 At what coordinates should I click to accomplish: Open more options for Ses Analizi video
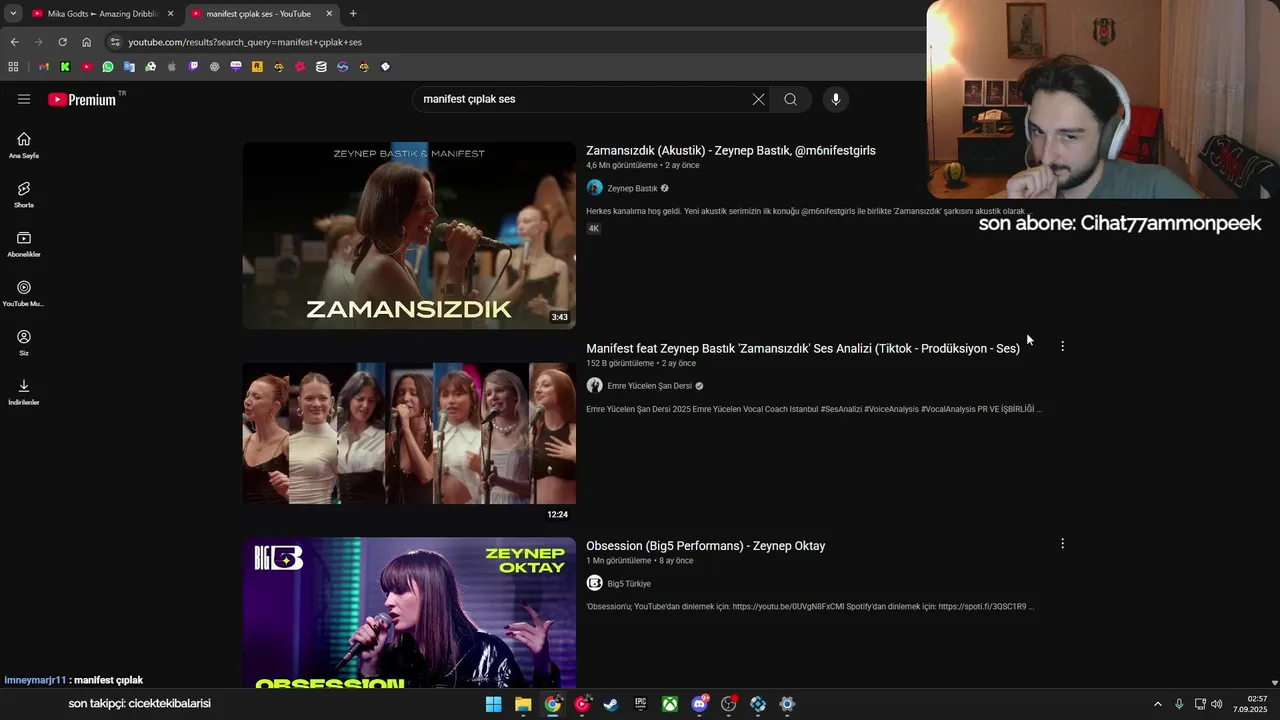1062,346
